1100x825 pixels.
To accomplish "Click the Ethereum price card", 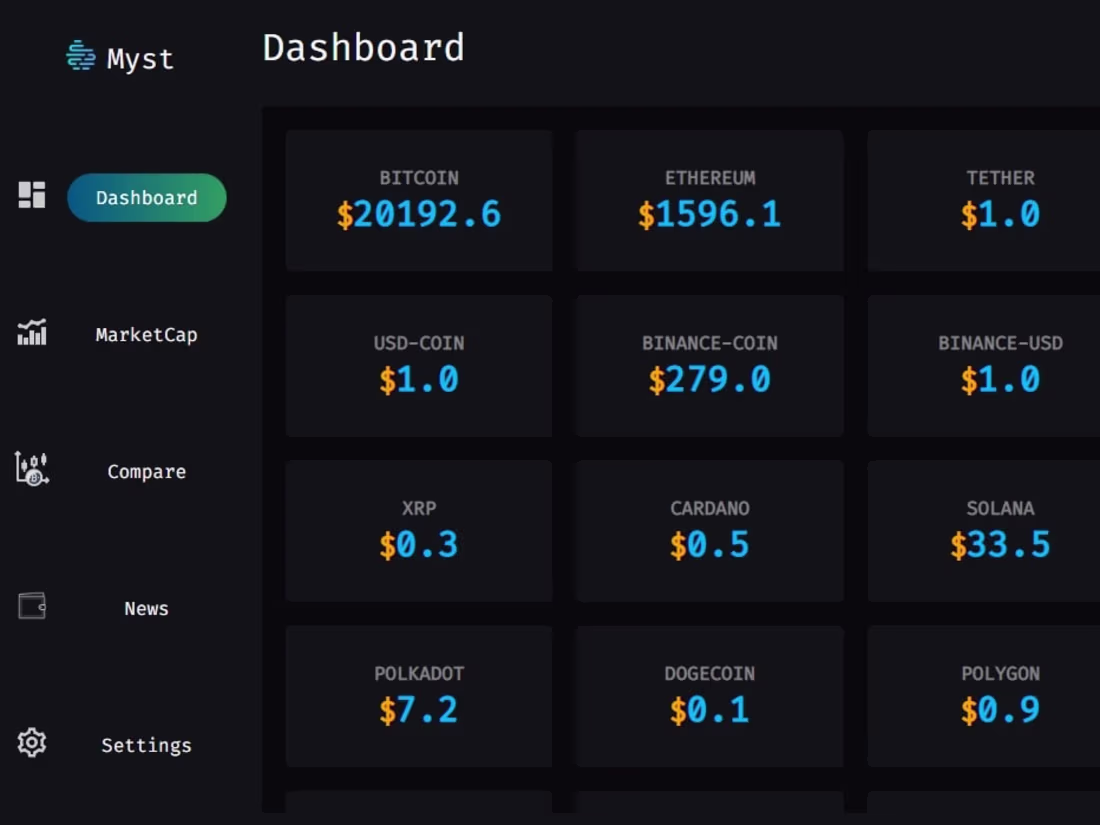I will 709,198.
